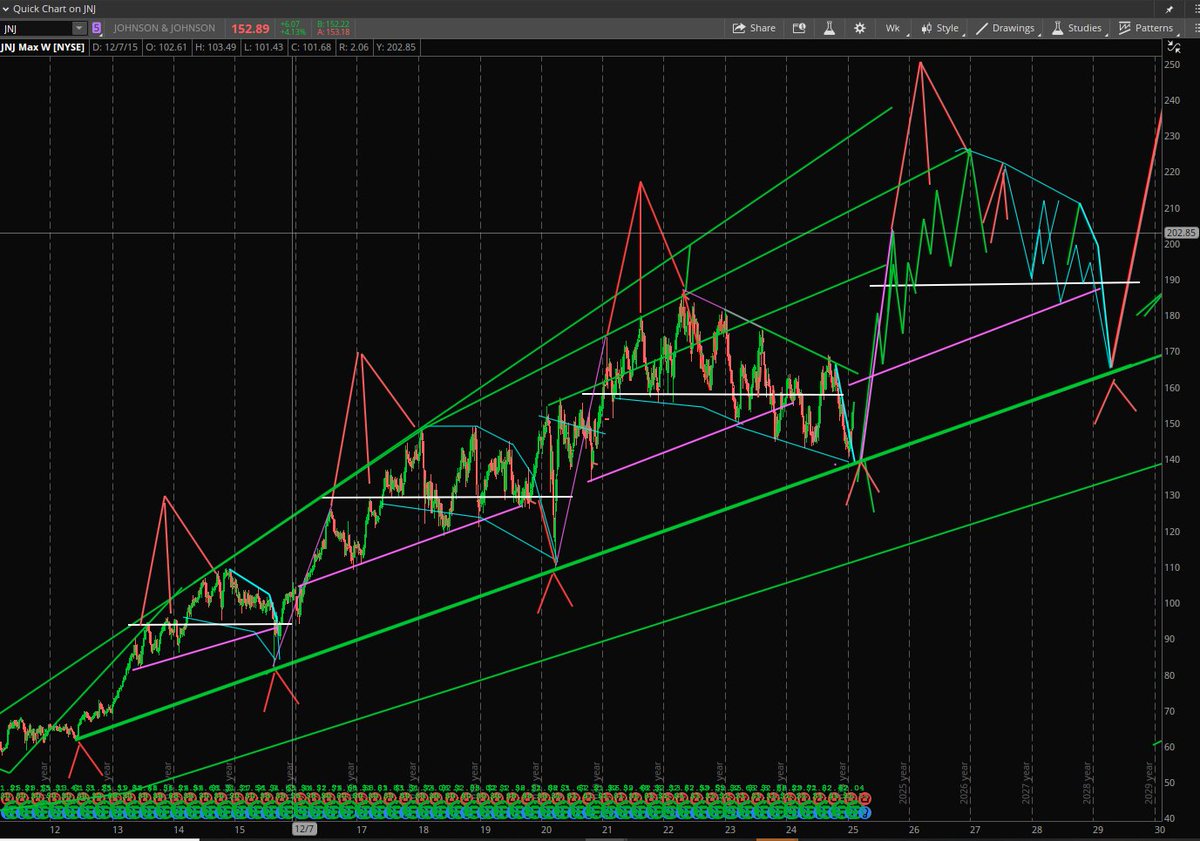
Task: Click the purple symbol link icon
Action: click(96, 28)
